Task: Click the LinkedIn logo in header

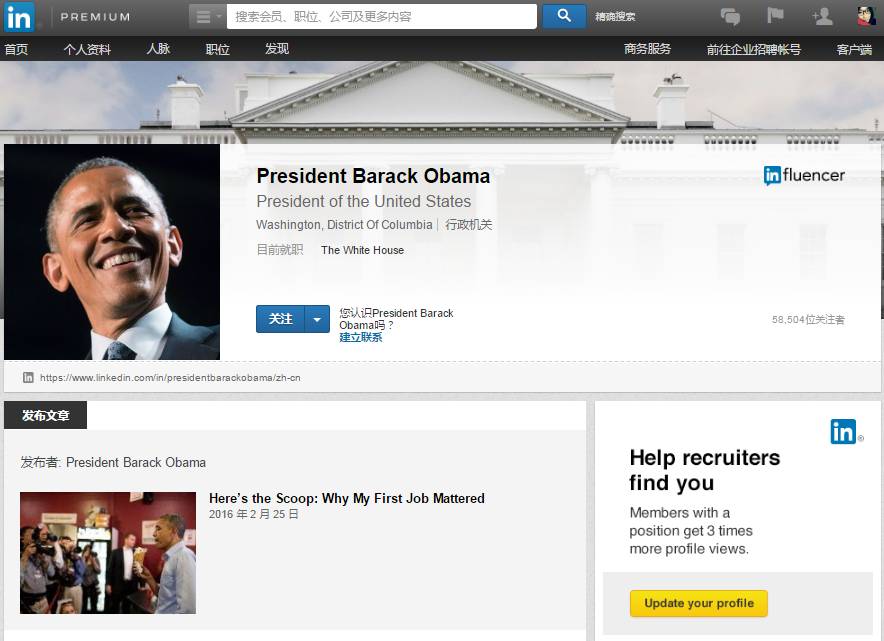Action: (19, 17)
